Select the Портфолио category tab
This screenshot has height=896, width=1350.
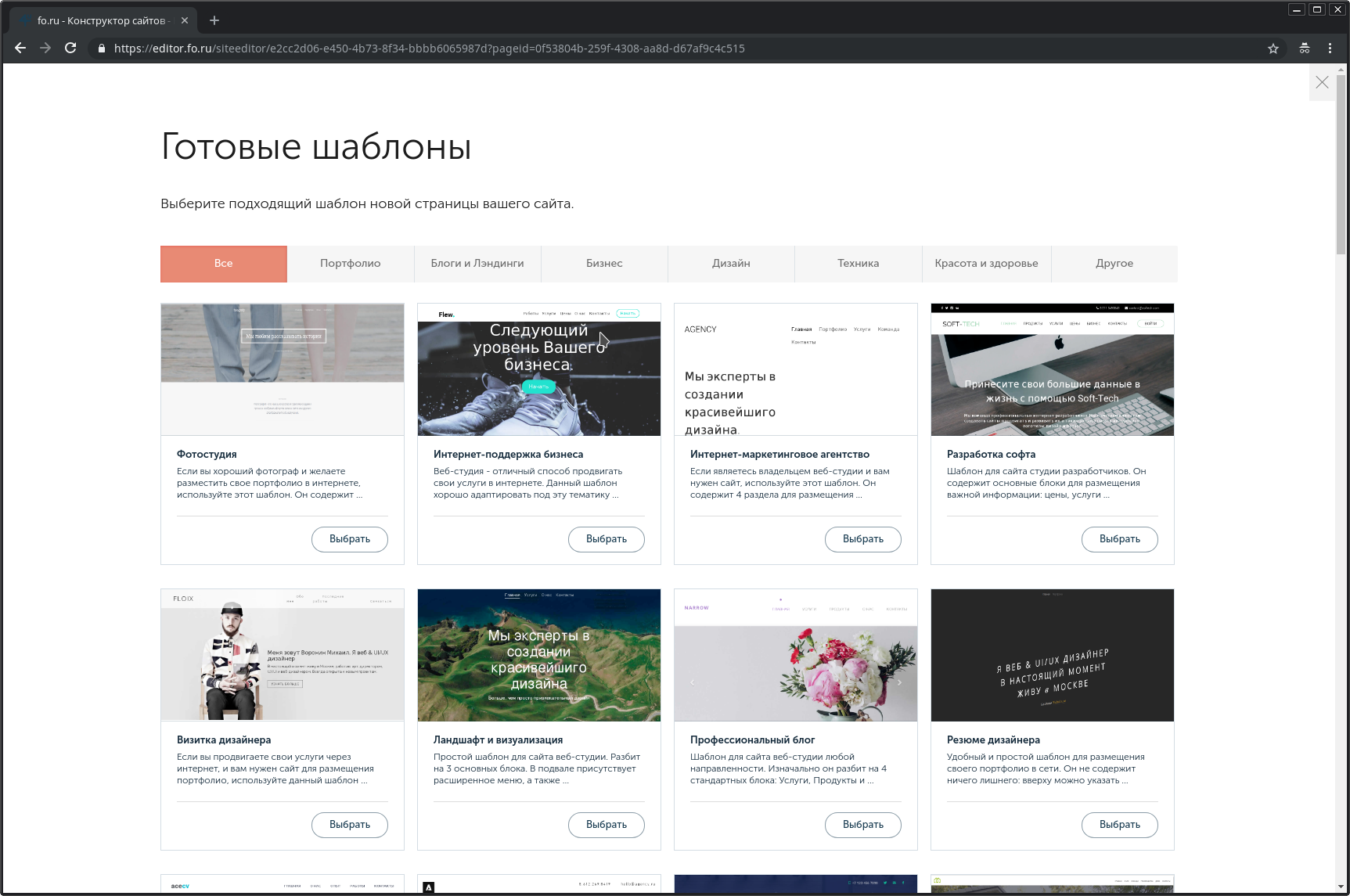(350, 264)
